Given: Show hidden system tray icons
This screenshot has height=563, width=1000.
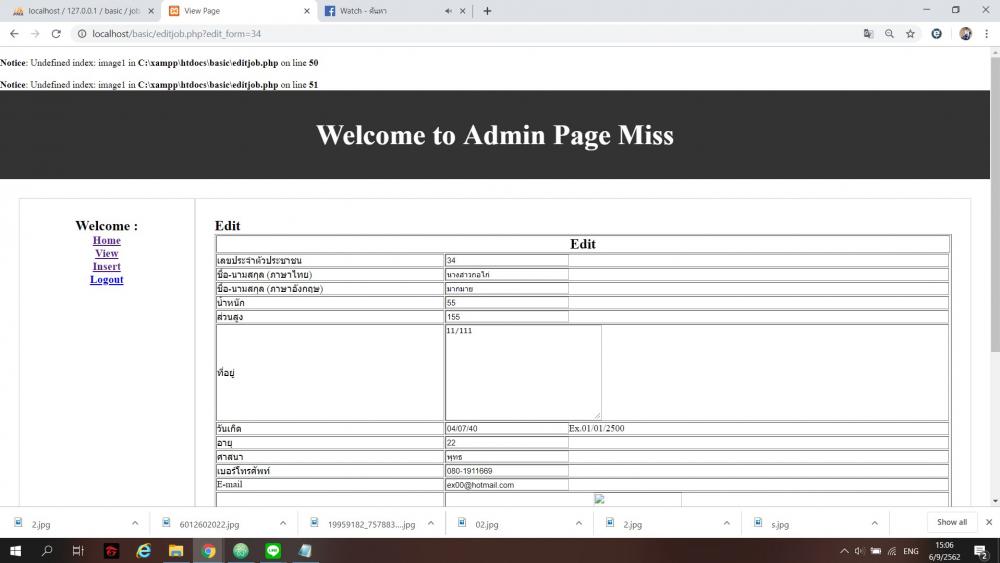Looking at the screenshot, I should 844,551.
